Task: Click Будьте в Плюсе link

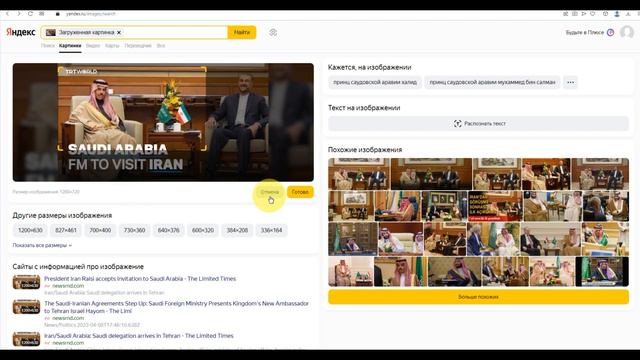Action: click(x=584, y=32)
